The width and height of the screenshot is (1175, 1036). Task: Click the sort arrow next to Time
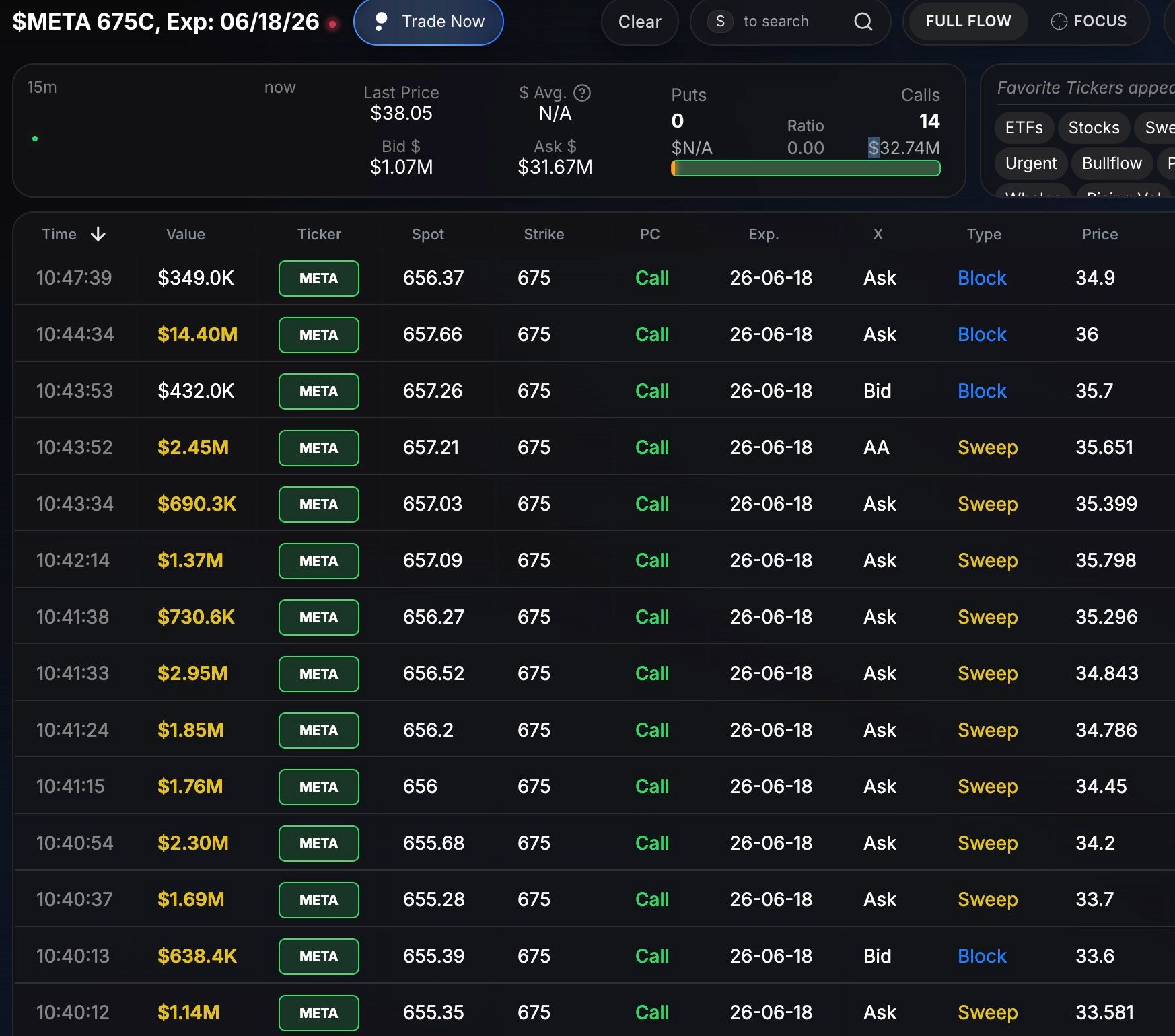coord(98,234)
